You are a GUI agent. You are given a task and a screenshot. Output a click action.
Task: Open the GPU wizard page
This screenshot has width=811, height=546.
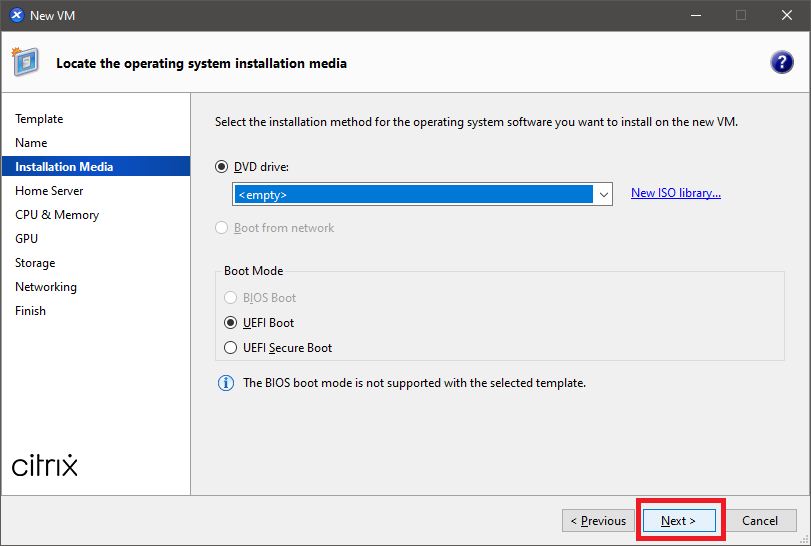(27, 239)
